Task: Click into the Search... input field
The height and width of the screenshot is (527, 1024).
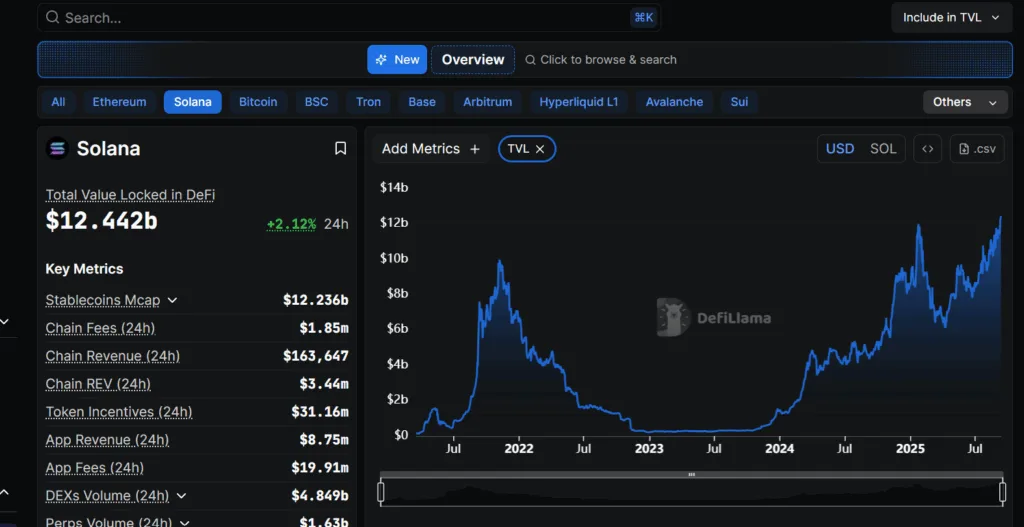Action: 349,18
